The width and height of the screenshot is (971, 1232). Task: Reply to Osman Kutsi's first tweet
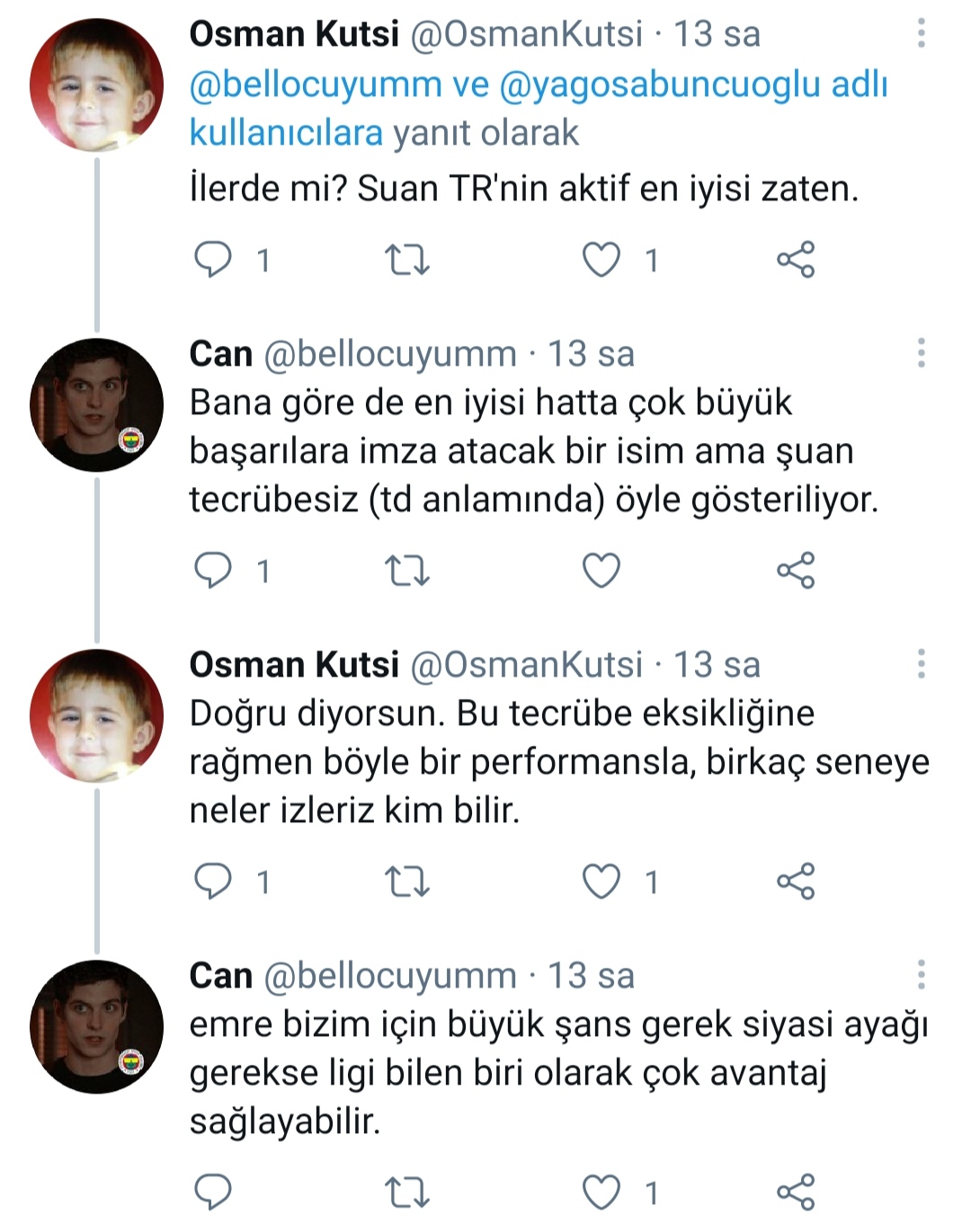(214, 260)
